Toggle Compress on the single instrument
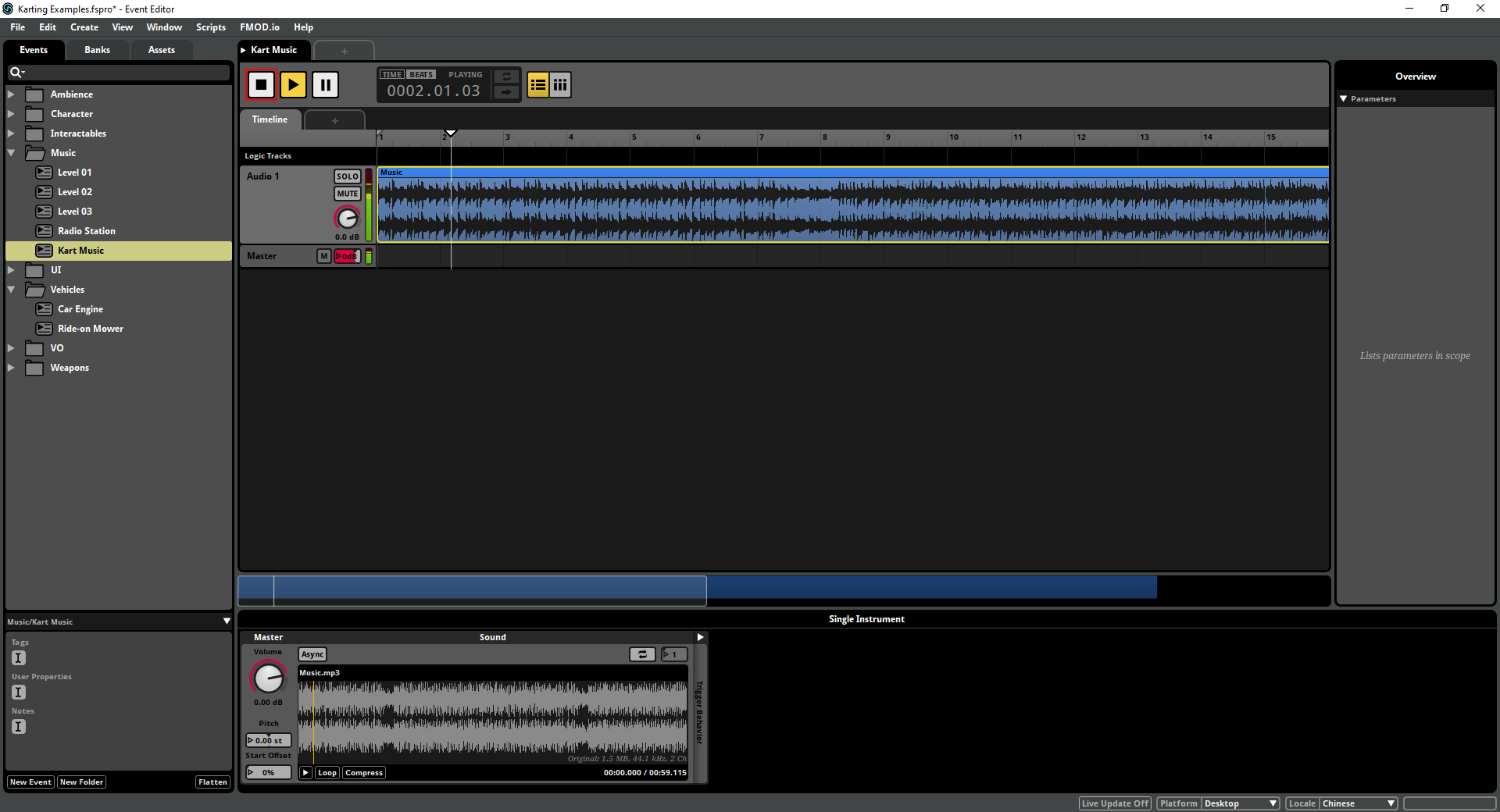The height and width of the screenshot is (812, 1500). (x=364, y=773)
